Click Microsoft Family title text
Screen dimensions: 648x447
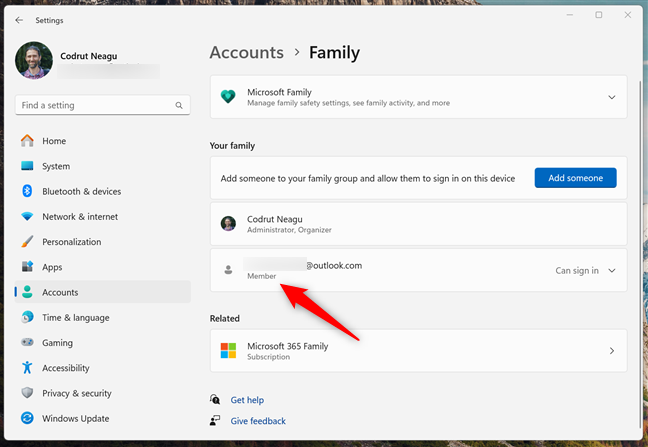(x=279, y=92)
